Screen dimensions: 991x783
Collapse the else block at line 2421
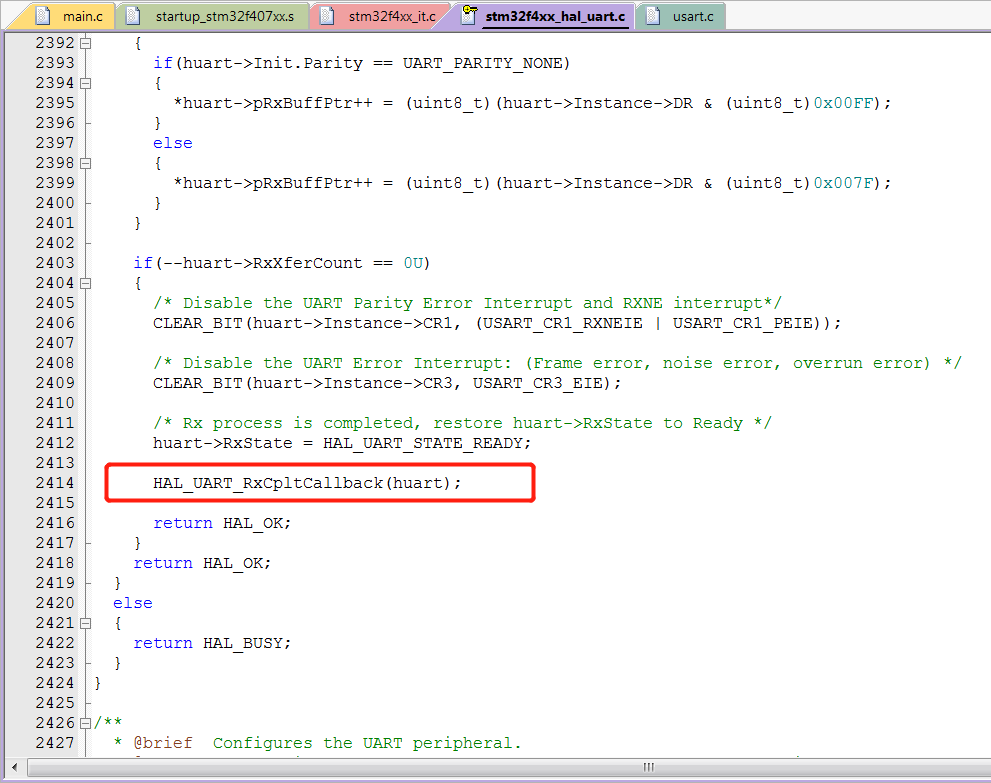click(x=85, y=623)
